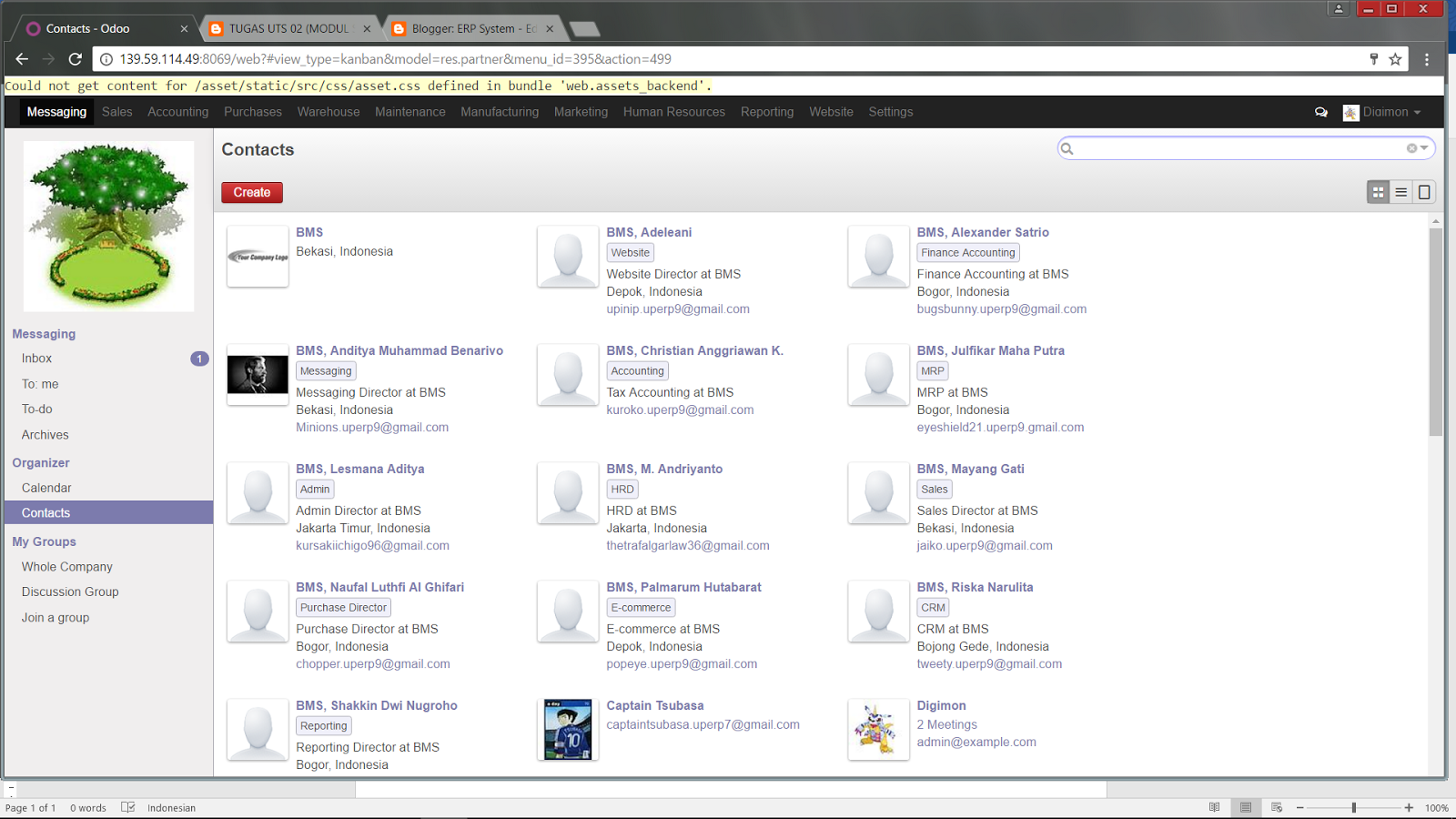The image size is (1456, 819).
Task: Open Calendar under Organizer
Action: [46, 488]
